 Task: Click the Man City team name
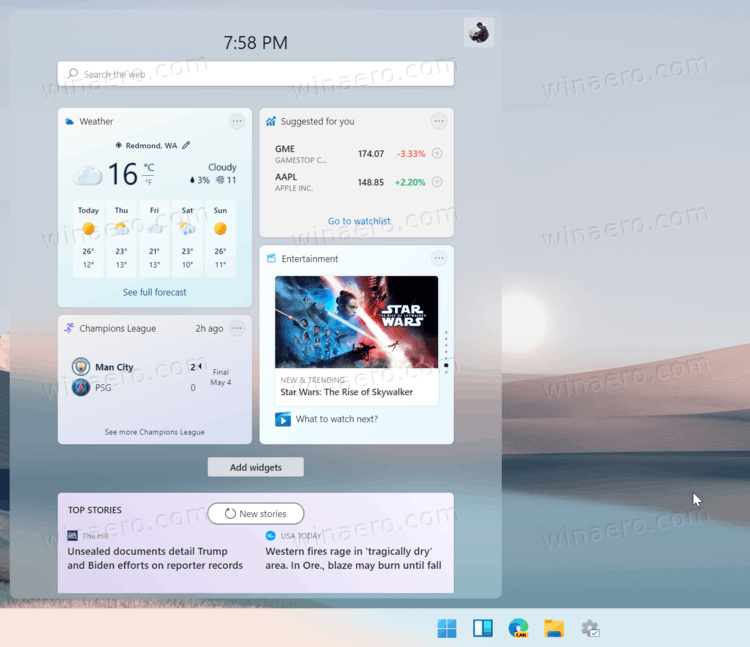(114, 367)
